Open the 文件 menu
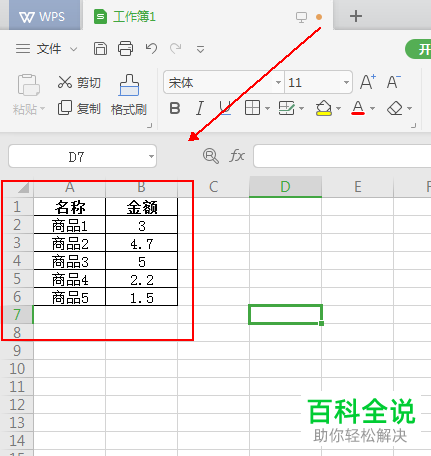The image size is (431, 456). (49, 49)
